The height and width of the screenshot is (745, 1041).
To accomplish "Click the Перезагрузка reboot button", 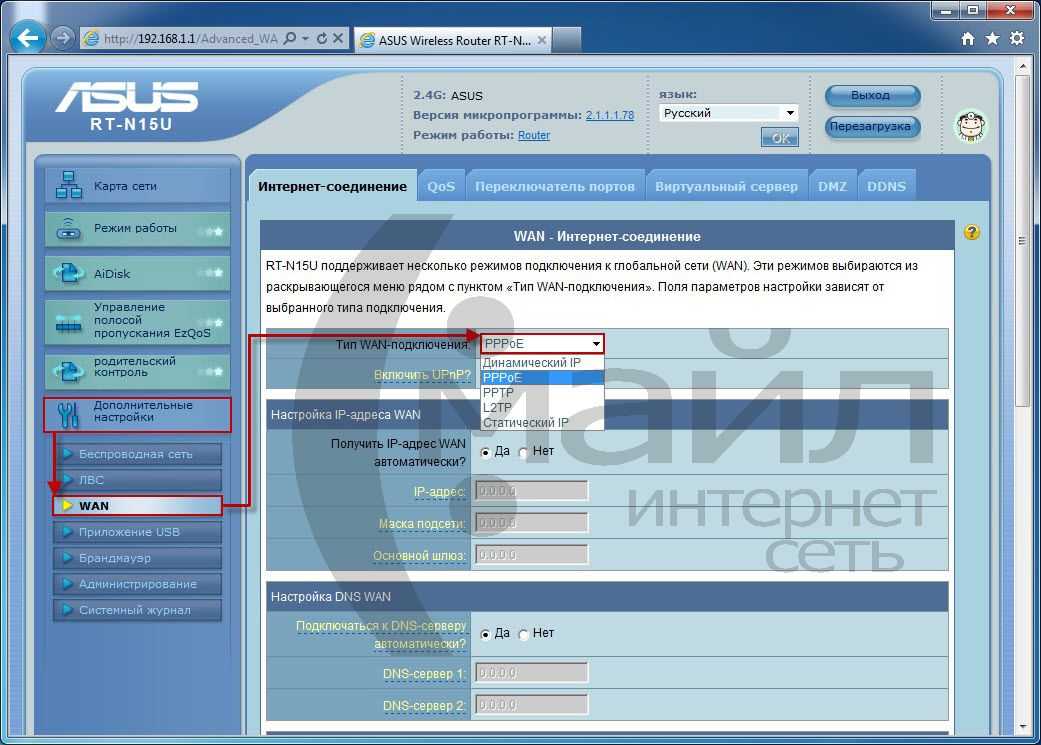I will [872, 127].
